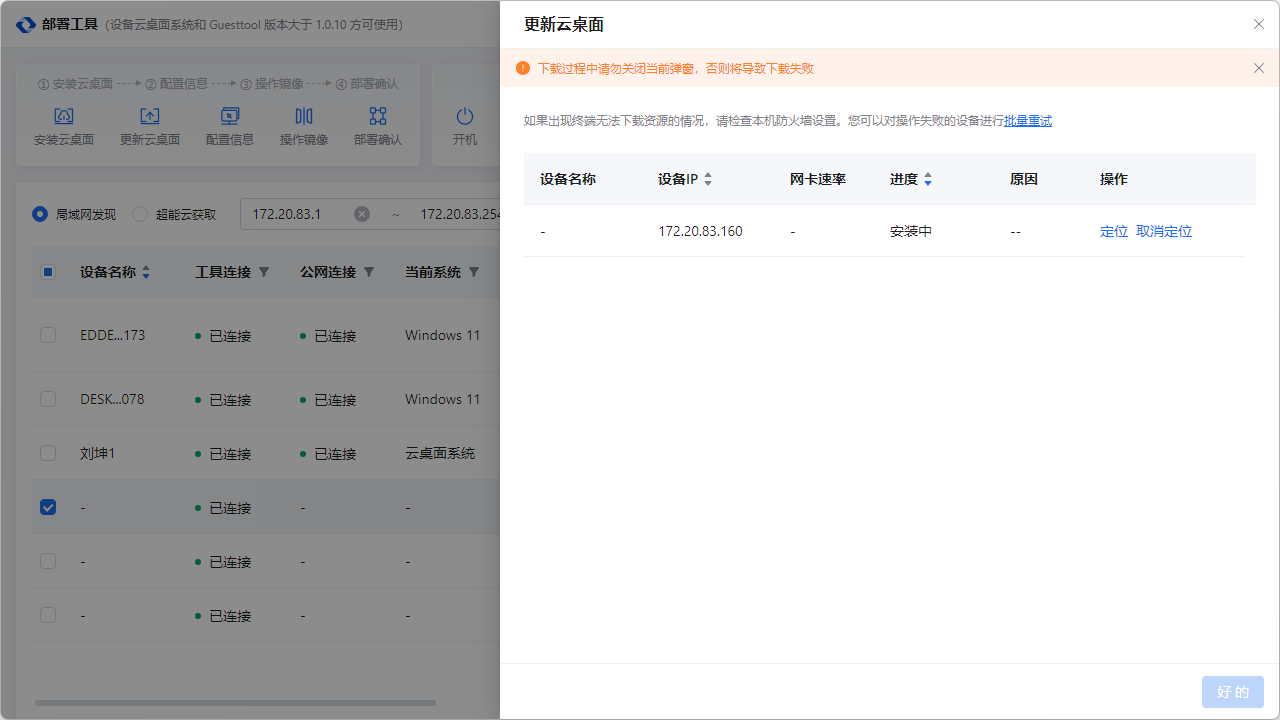The width and height of the screenshot is (1280, 720).
Task: Click the DESK...078 device name
Action: pyautogui.click(x=112, y=399)
